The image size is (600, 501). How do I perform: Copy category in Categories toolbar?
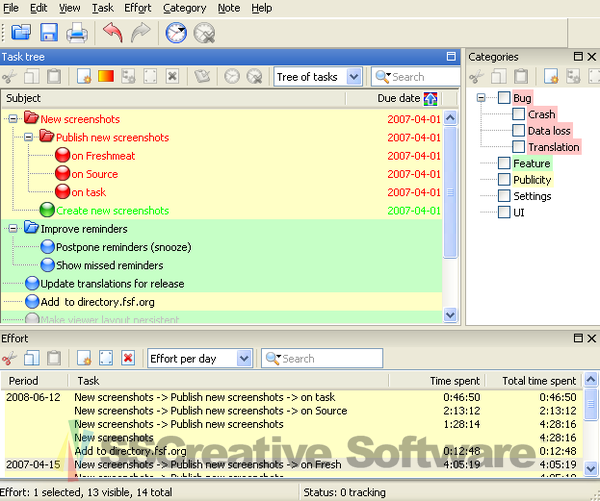pos(498,77)
